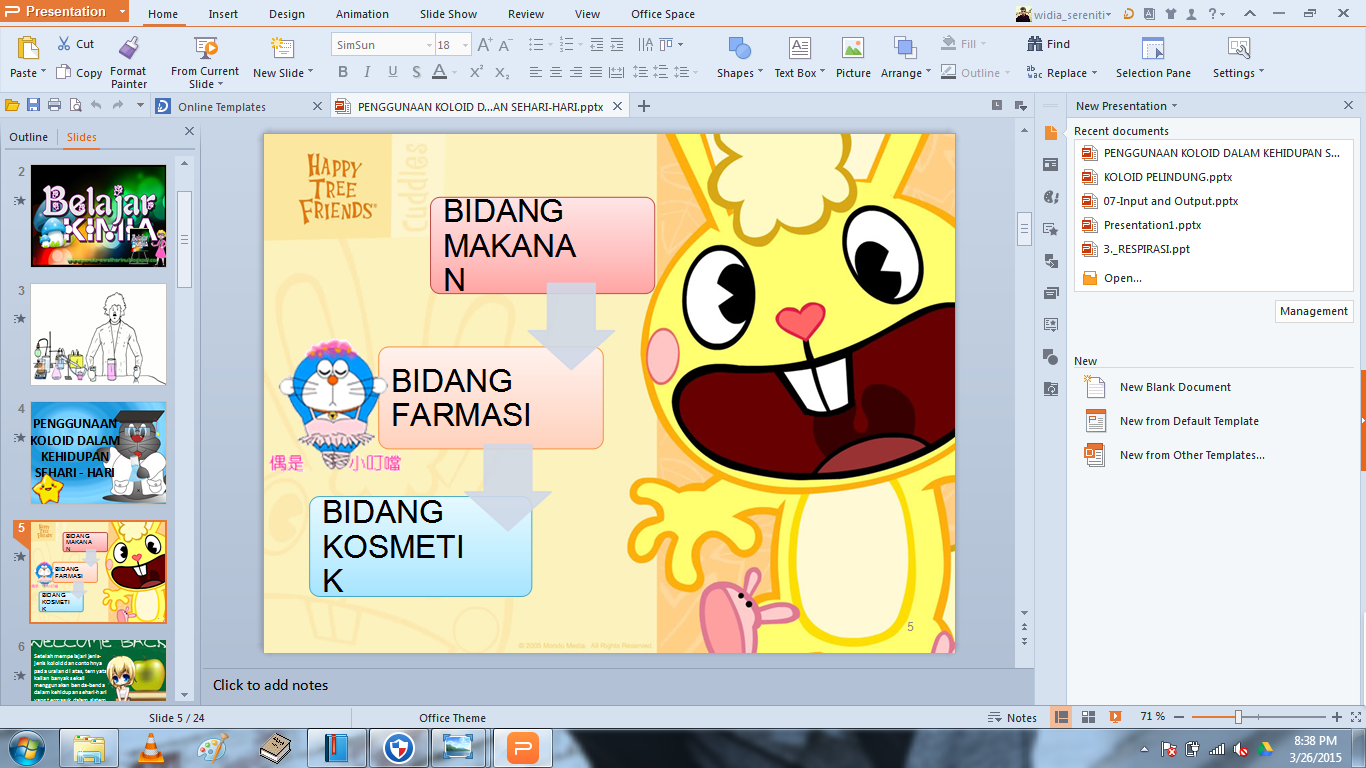Select slide 3 thumbnail with scientist drawing
The height and width of the screenshot is (768, 1366).
(98, 334)
